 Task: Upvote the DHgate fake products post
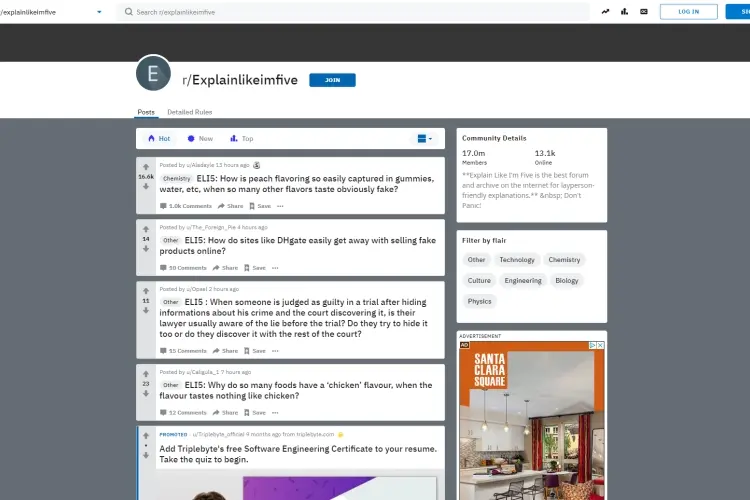(x=146, y=229)
